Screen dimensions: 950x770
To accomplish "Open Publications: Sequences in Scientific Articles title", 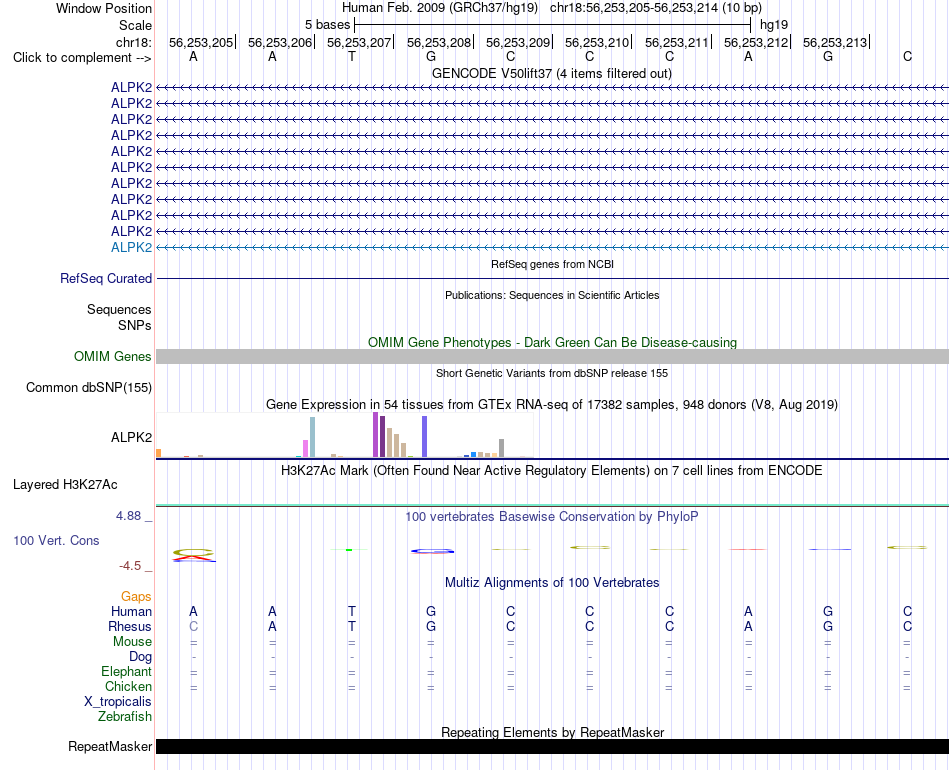I will click(552, 295).
